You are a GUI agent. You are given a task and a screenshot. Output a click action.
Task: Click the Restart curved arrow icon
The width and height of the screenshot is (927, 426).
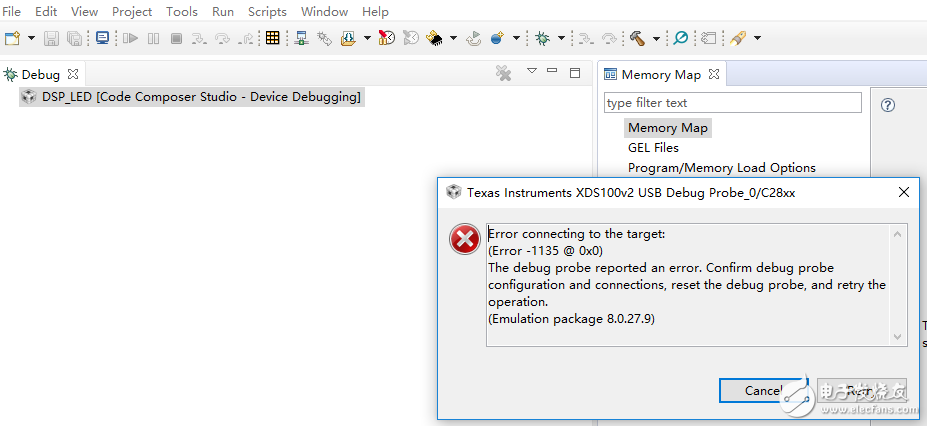474,38
